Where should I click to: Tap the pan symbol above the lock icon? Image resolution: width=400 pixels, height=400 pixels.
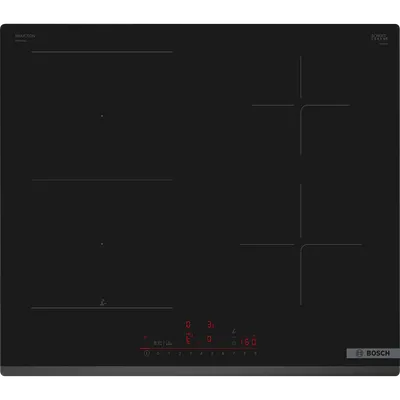[234, 331]
